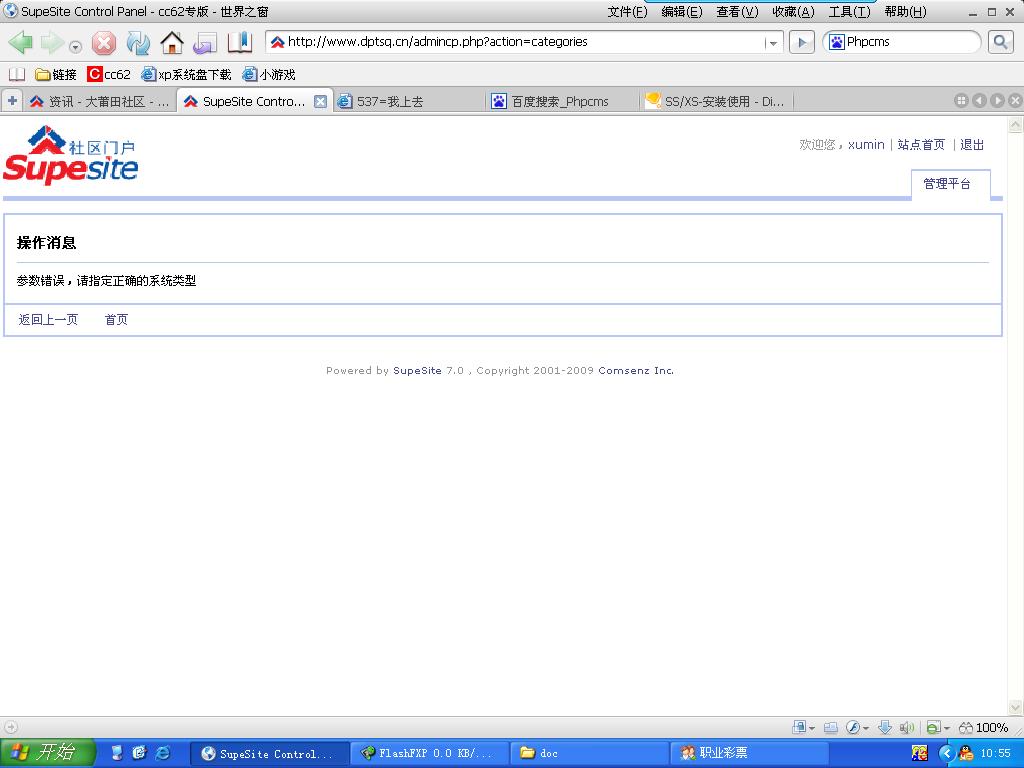Screen dimensions: 1024x768
Task: Click the blue download arrow status icon
Action: tap(884, 728)
